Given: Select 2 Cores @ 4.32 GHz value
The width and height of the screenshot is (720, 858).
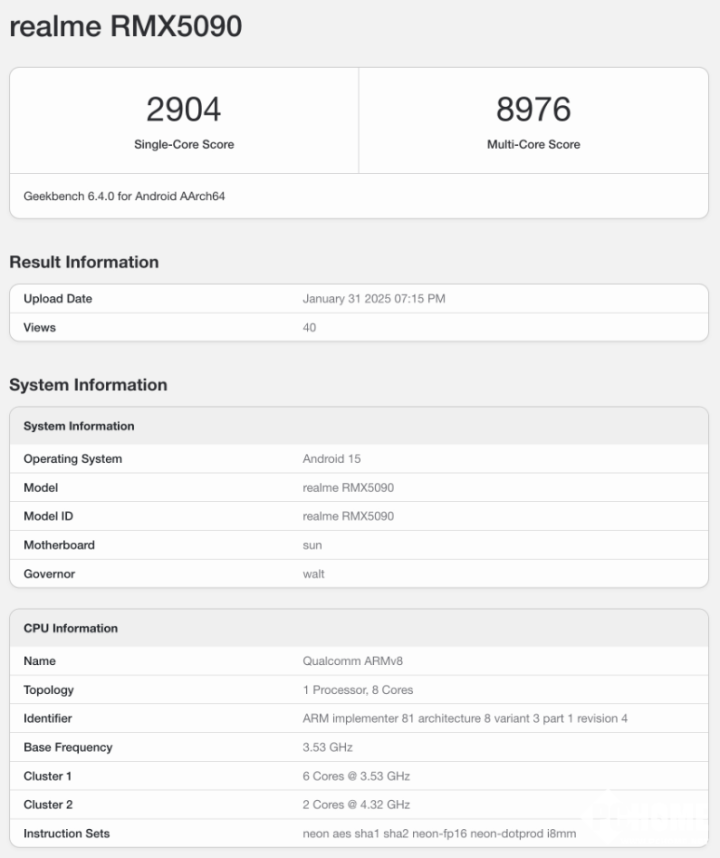Looking at the screenshot, I should pyautogui.click(x=356, y=804).
